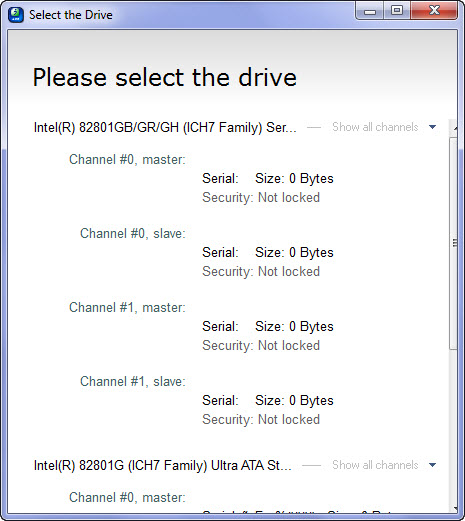Click the scrollbar track below the thumb

tap(454, 427)
